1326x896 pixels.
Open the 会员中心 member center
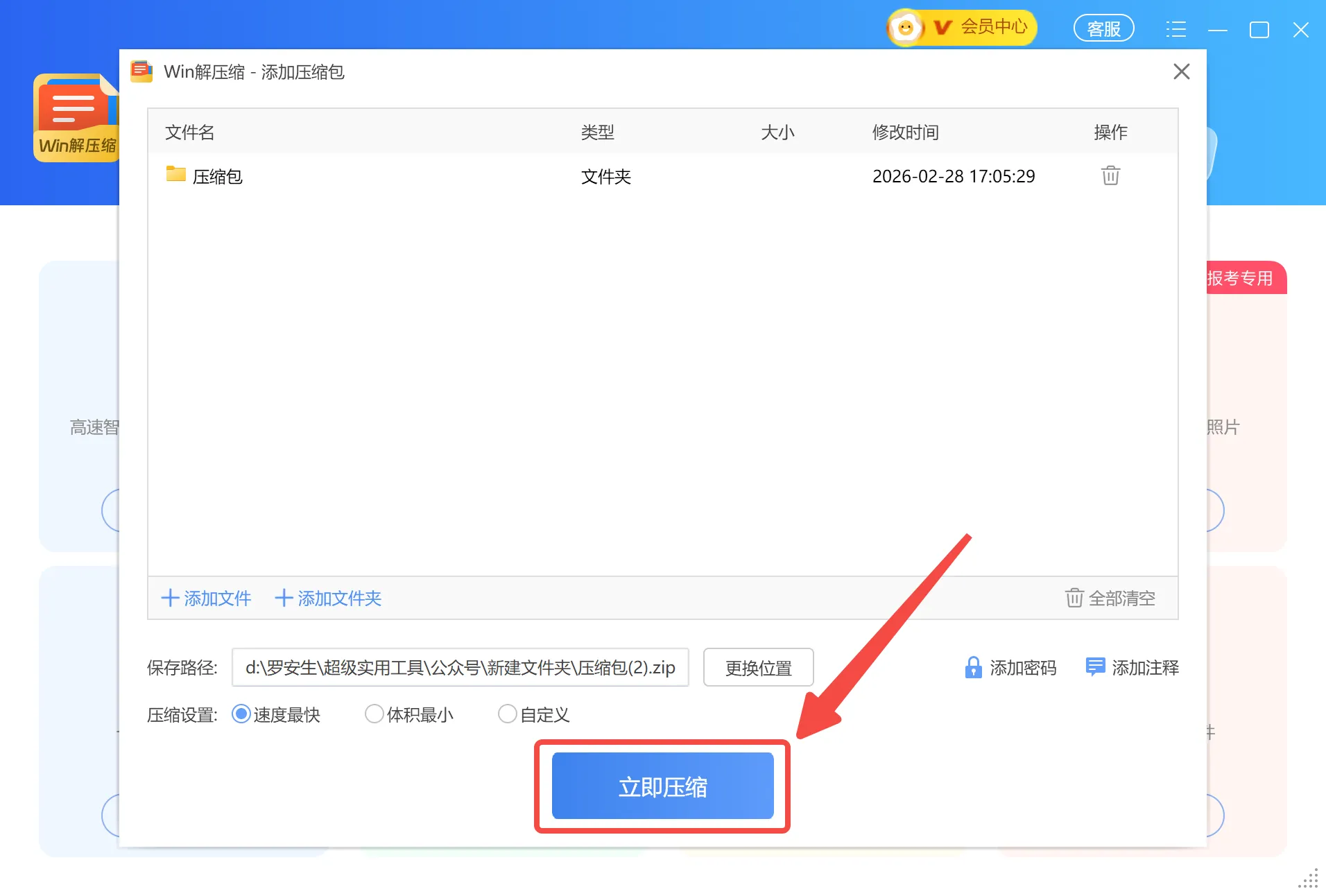pyautogui.click(x=995, y=27)
